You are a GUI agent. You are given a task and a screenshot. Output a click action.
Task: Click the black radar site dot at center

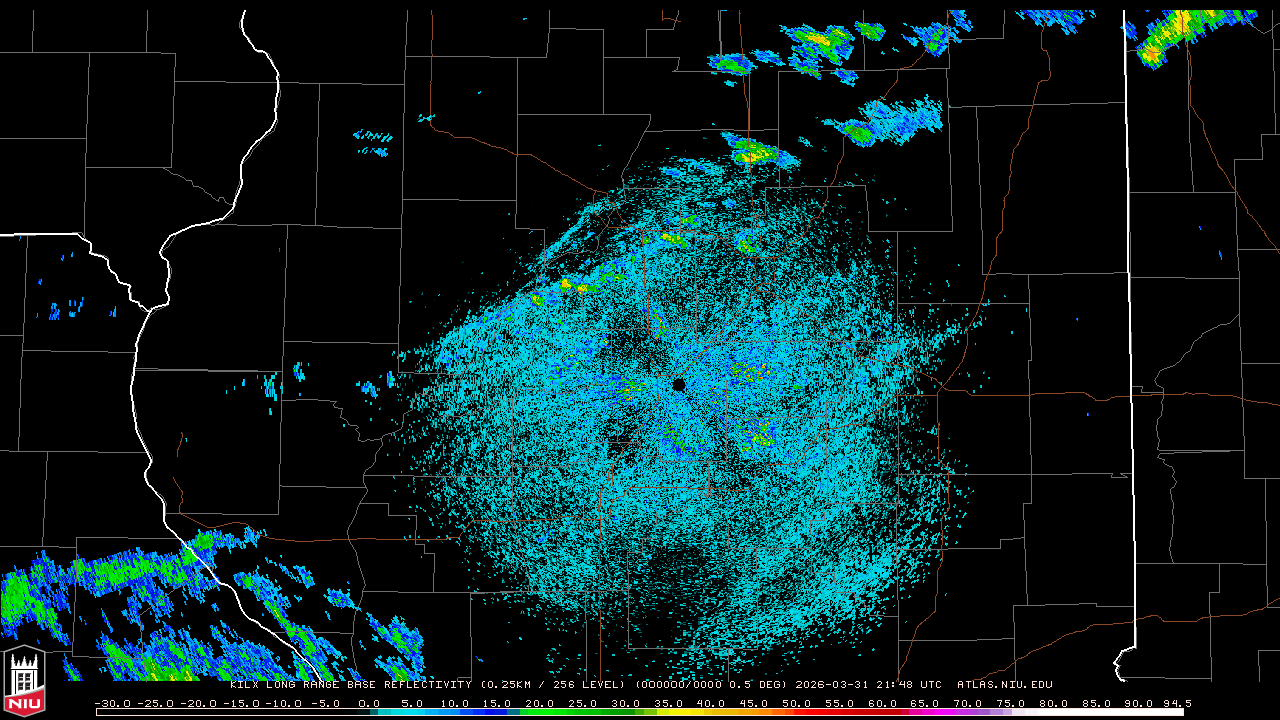coord(679,385)
